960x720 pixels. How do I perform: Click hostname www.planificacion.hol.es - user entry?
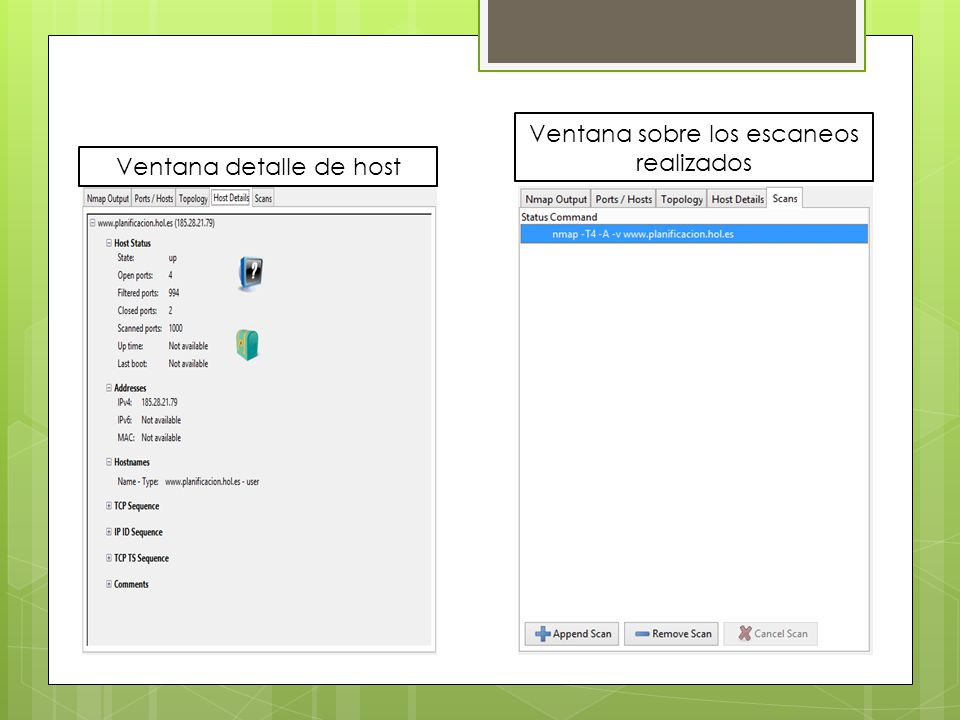pos(212,482)
